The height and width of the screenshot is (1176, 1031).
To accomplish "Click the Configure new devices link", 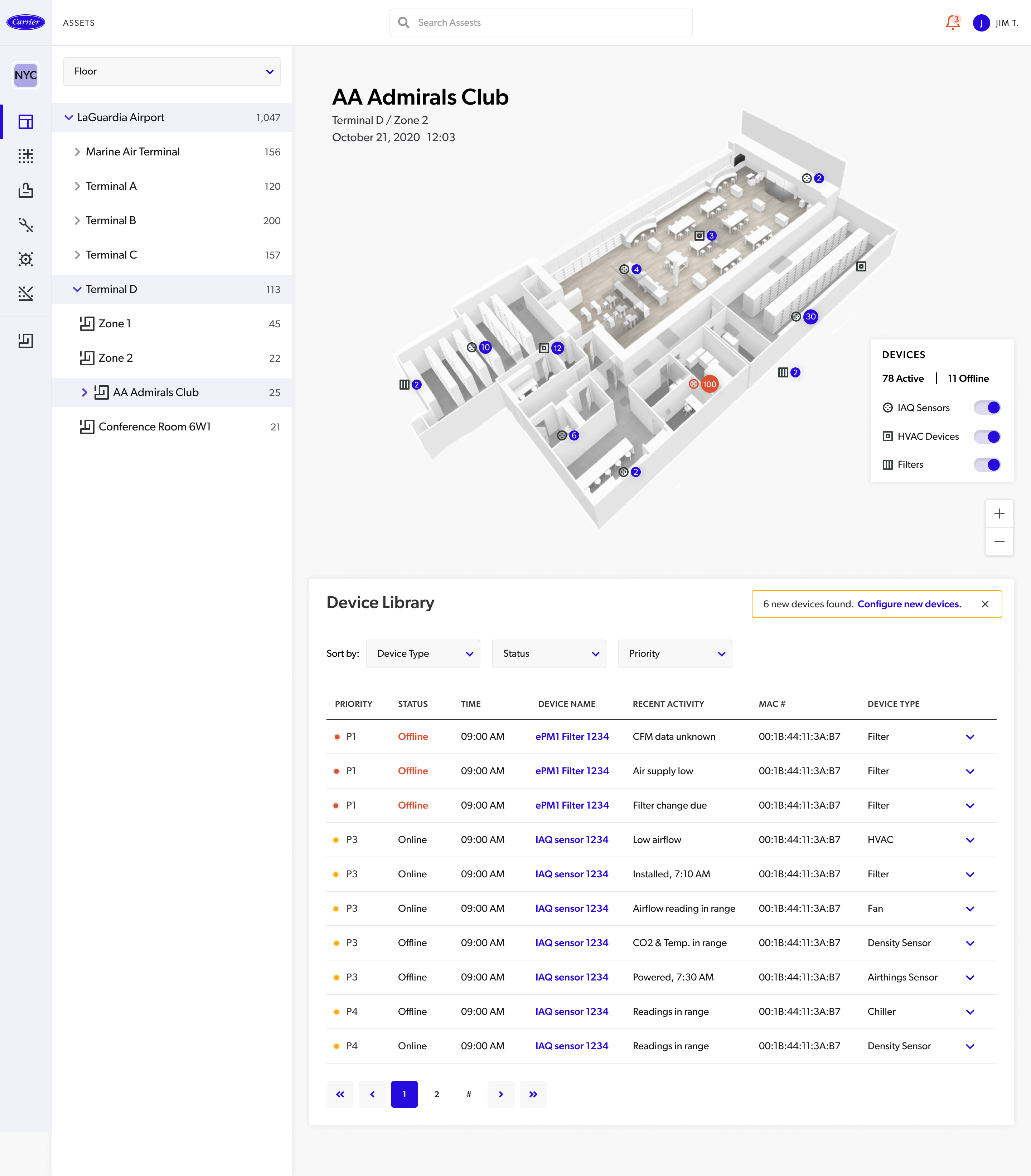I will click(x=909, y=604).
